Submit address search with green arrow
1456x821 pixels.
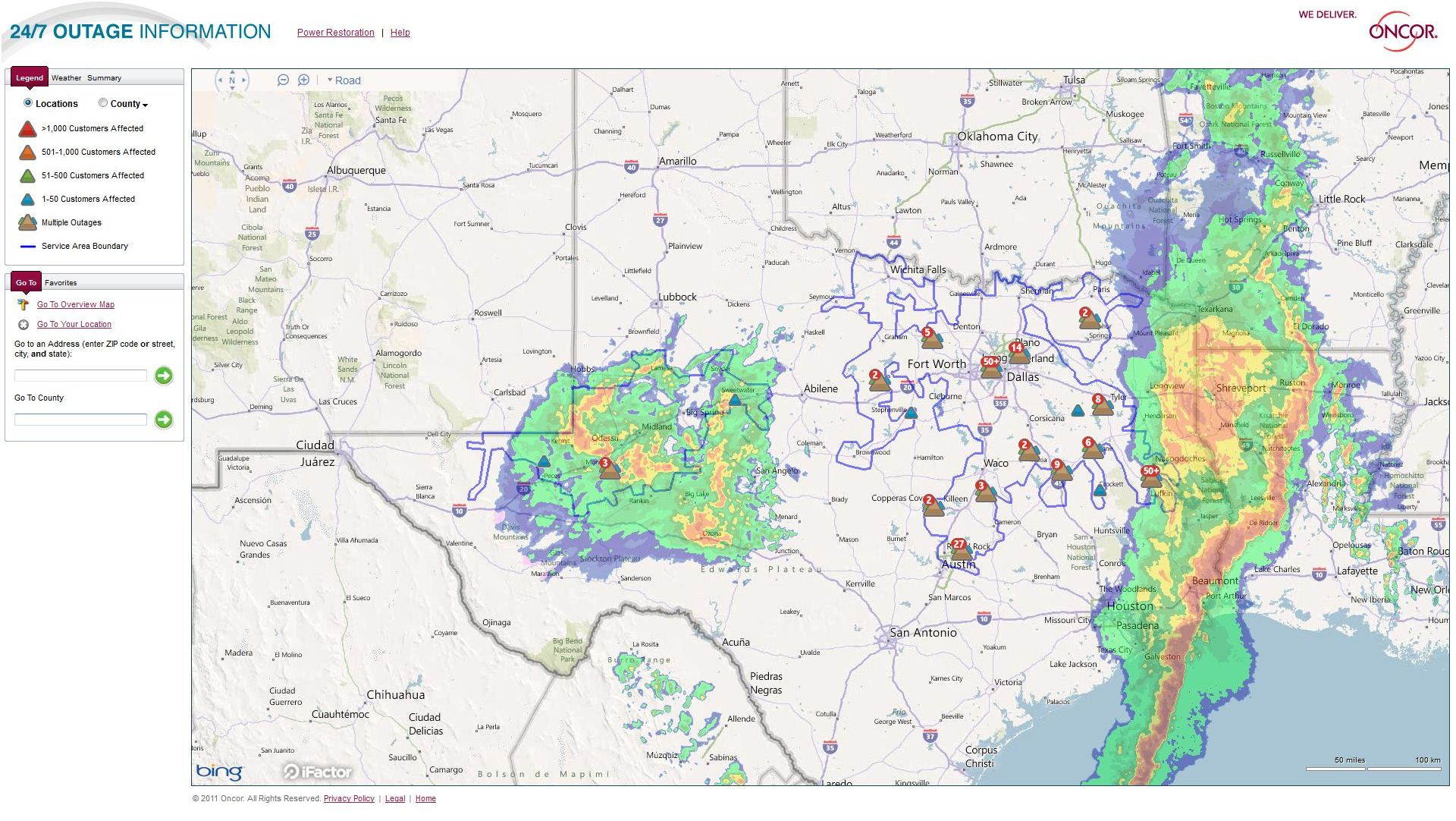coord(164,376)
